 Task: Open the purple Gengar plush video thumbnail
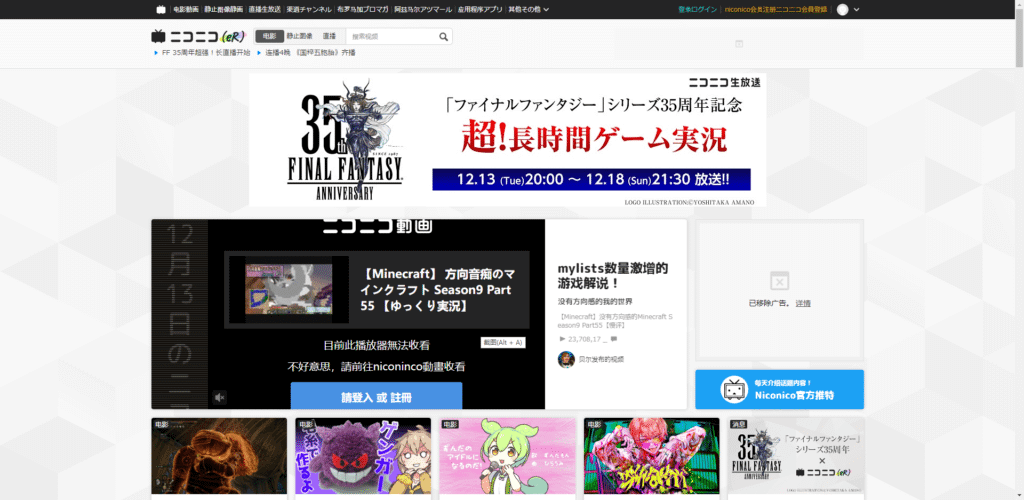click(363, 456)
